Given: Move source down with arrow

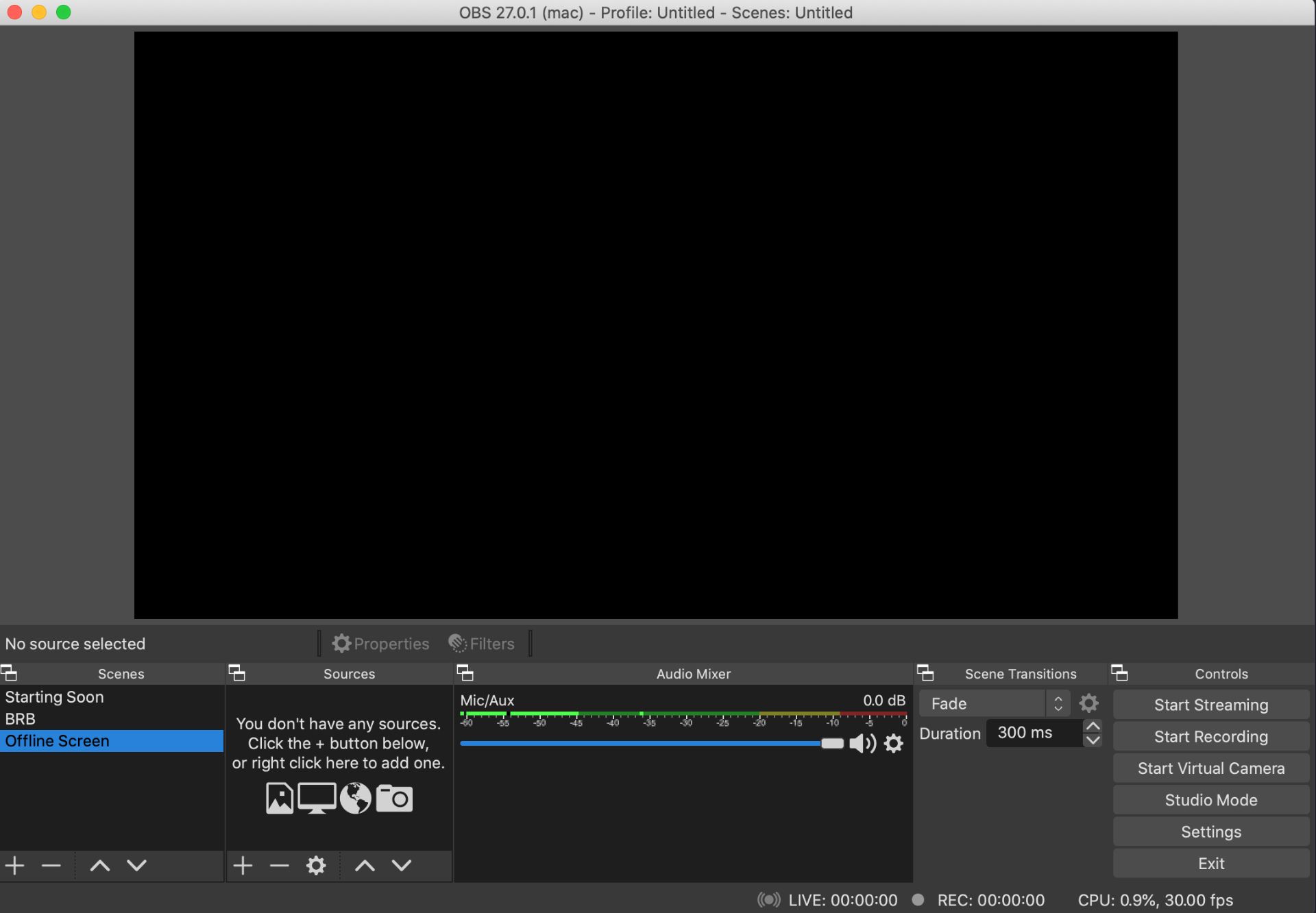Looking at the screenshot, I should 402,866.
